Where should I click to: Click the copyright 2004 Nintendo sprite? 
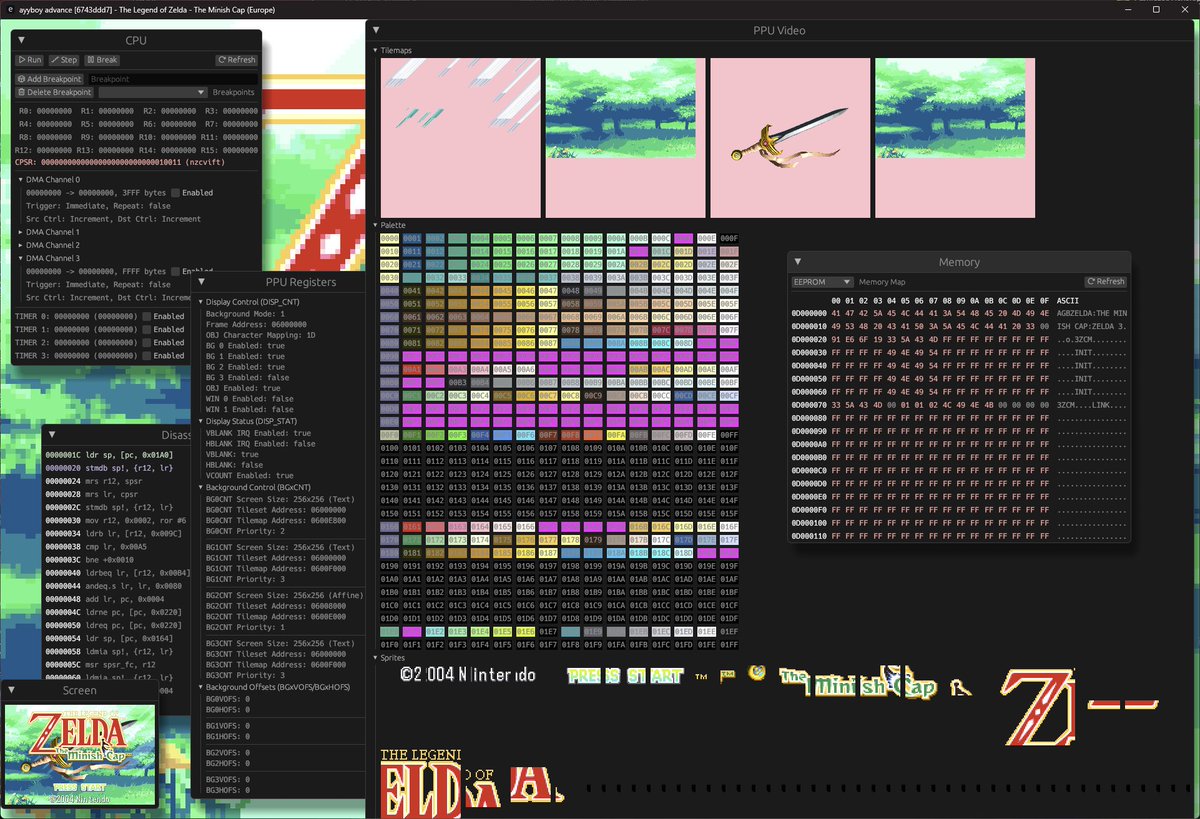click(x=468, y=675)
